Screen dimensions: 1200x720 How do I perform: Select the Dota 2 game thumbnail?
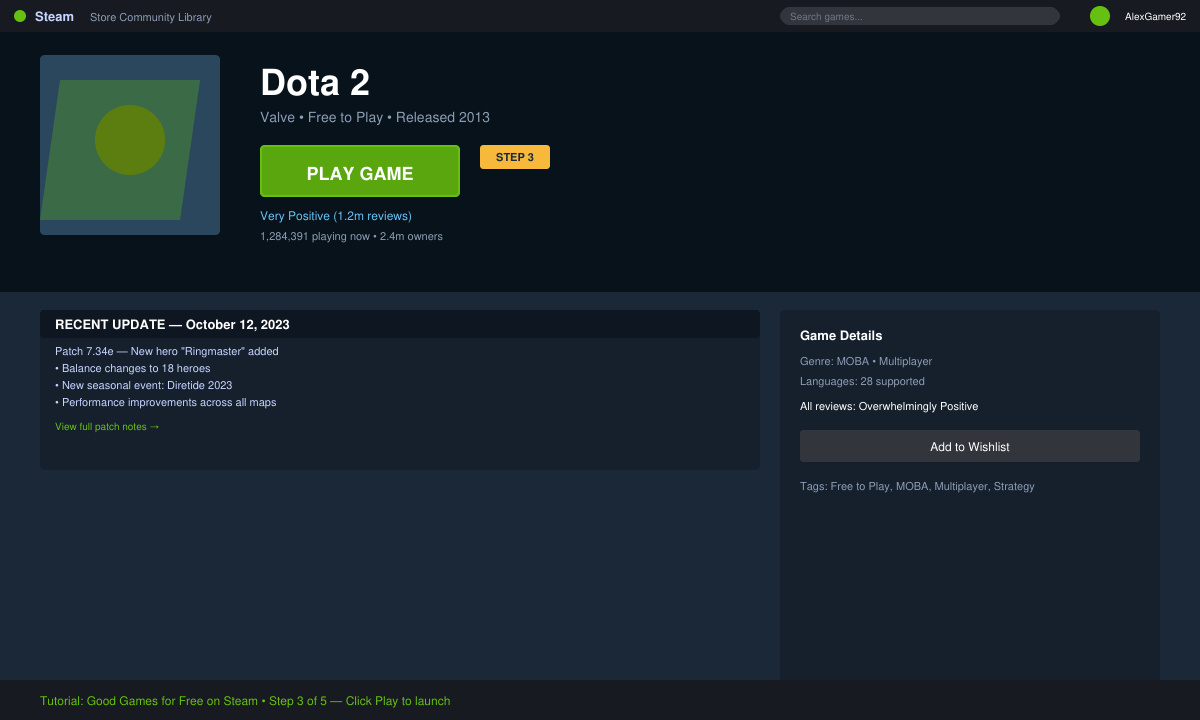(130, 145)
